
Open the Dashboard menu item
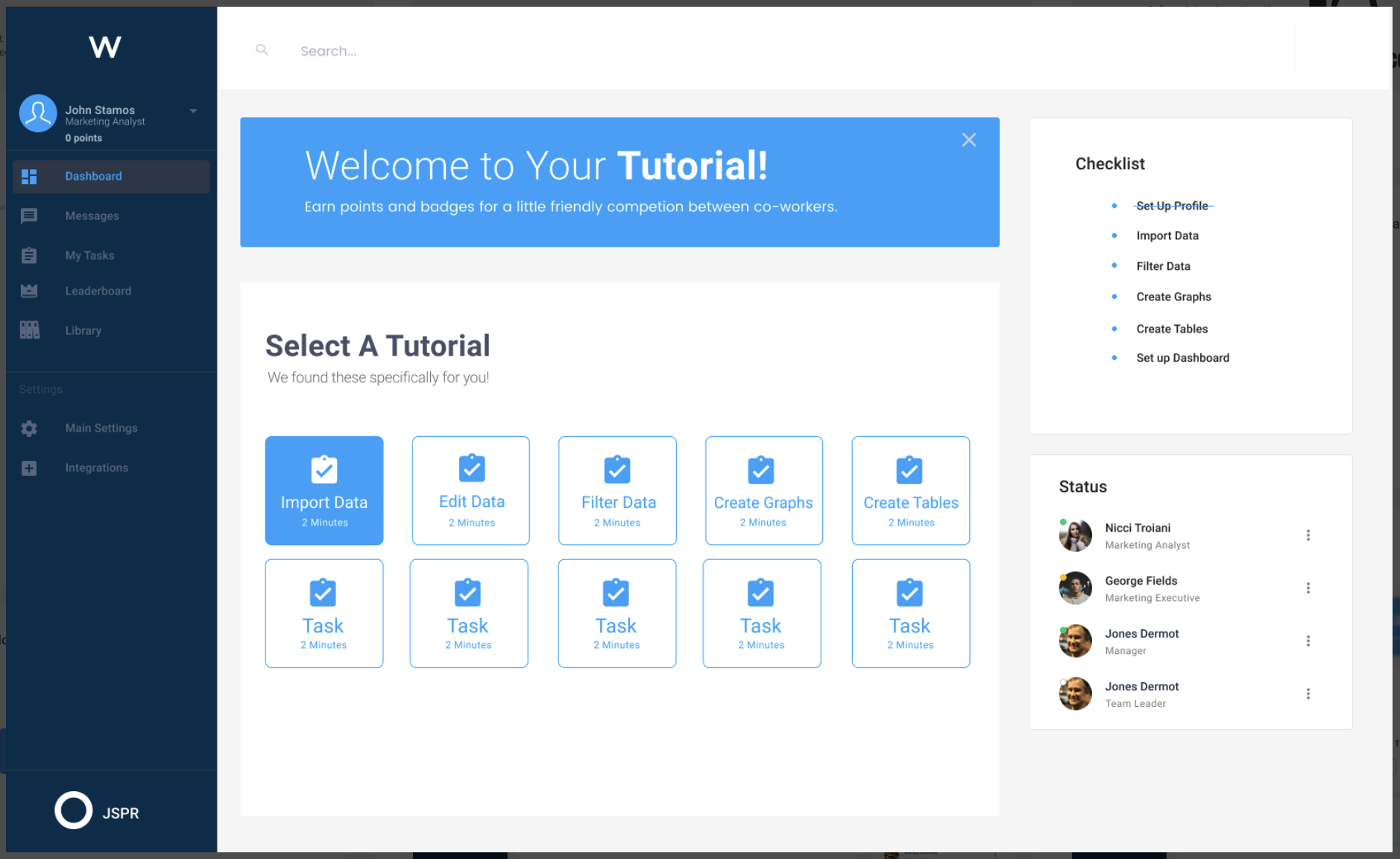point(111,177)
